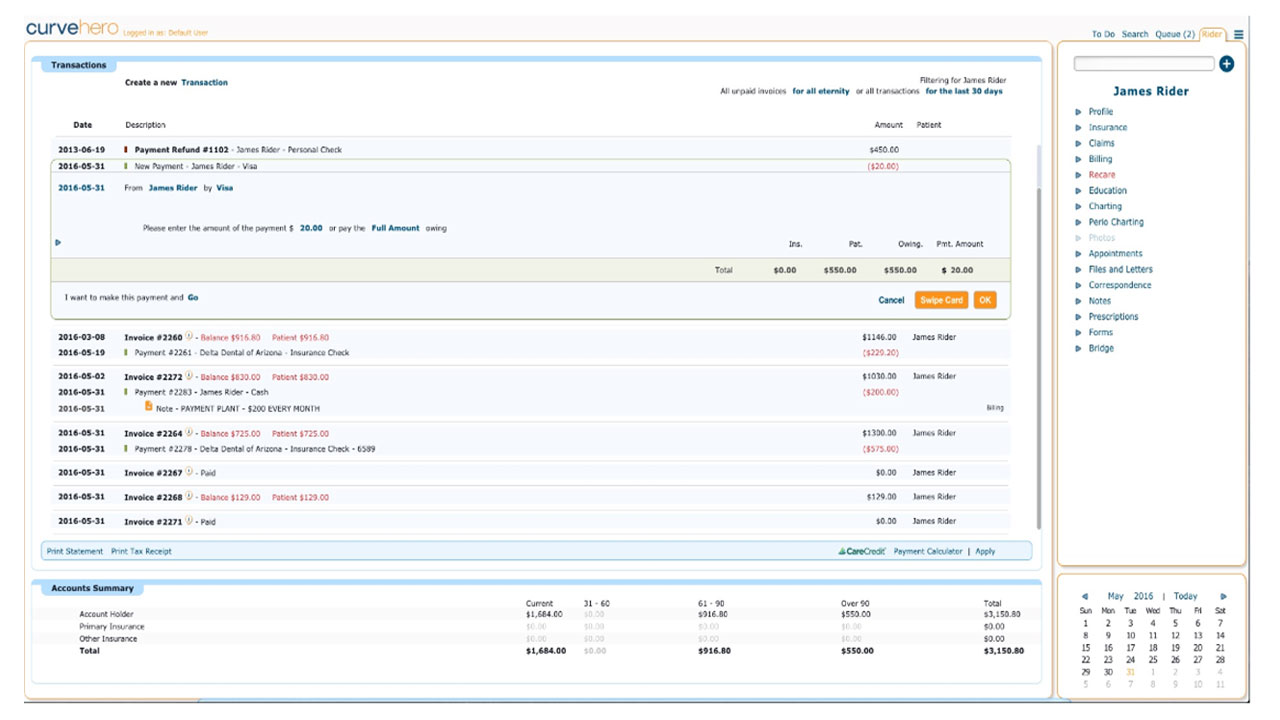Filter invoices for all eternity
Image resolution: width=1280 pixels, height=720 pixels.
[821, 91]
